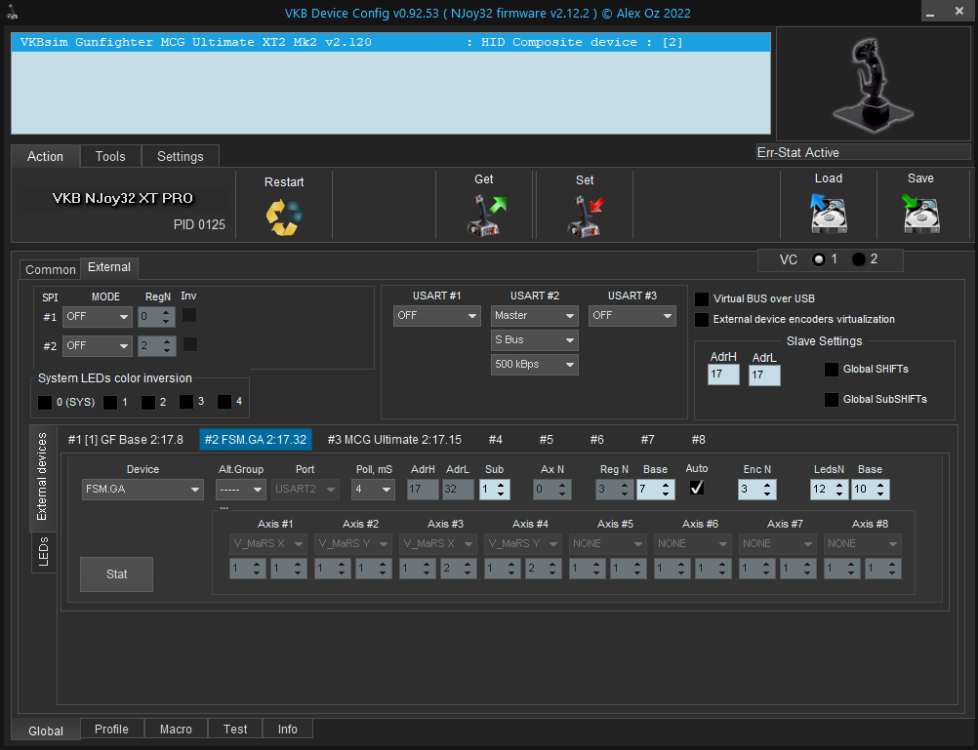Viewport: 978px width, 750px height.
Task: Select VC radio option 2
Action: 859,260
